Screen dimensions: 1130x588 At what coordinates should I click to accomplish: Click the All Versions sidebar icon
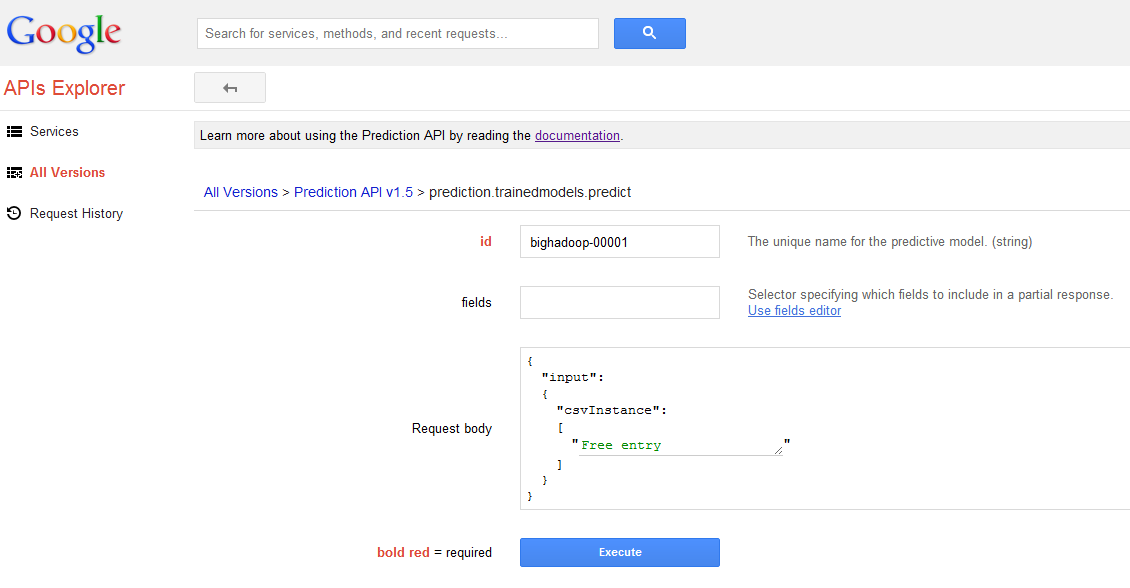point(14,173)
